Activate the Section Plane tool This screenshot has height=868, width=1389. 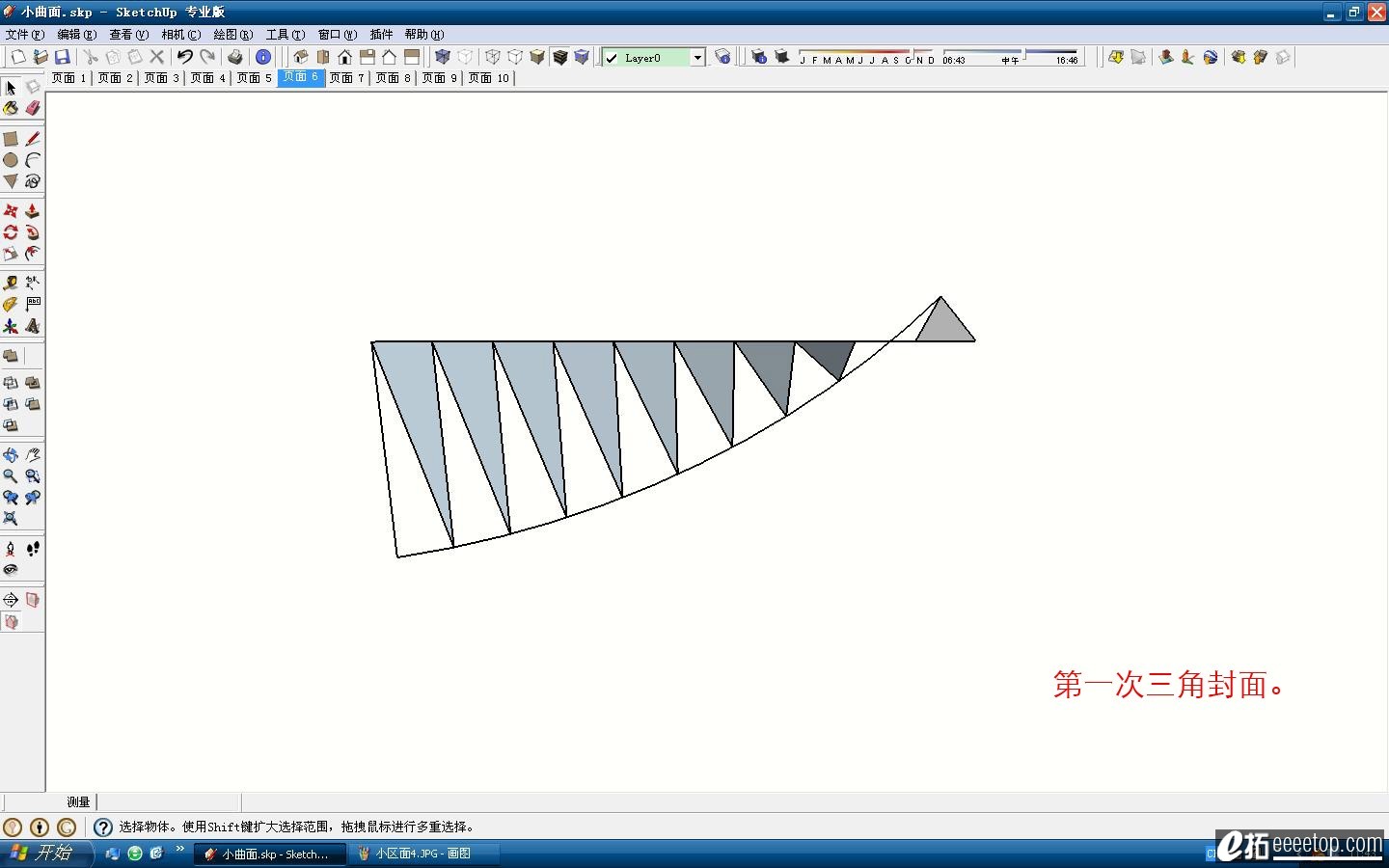[11, 600]
